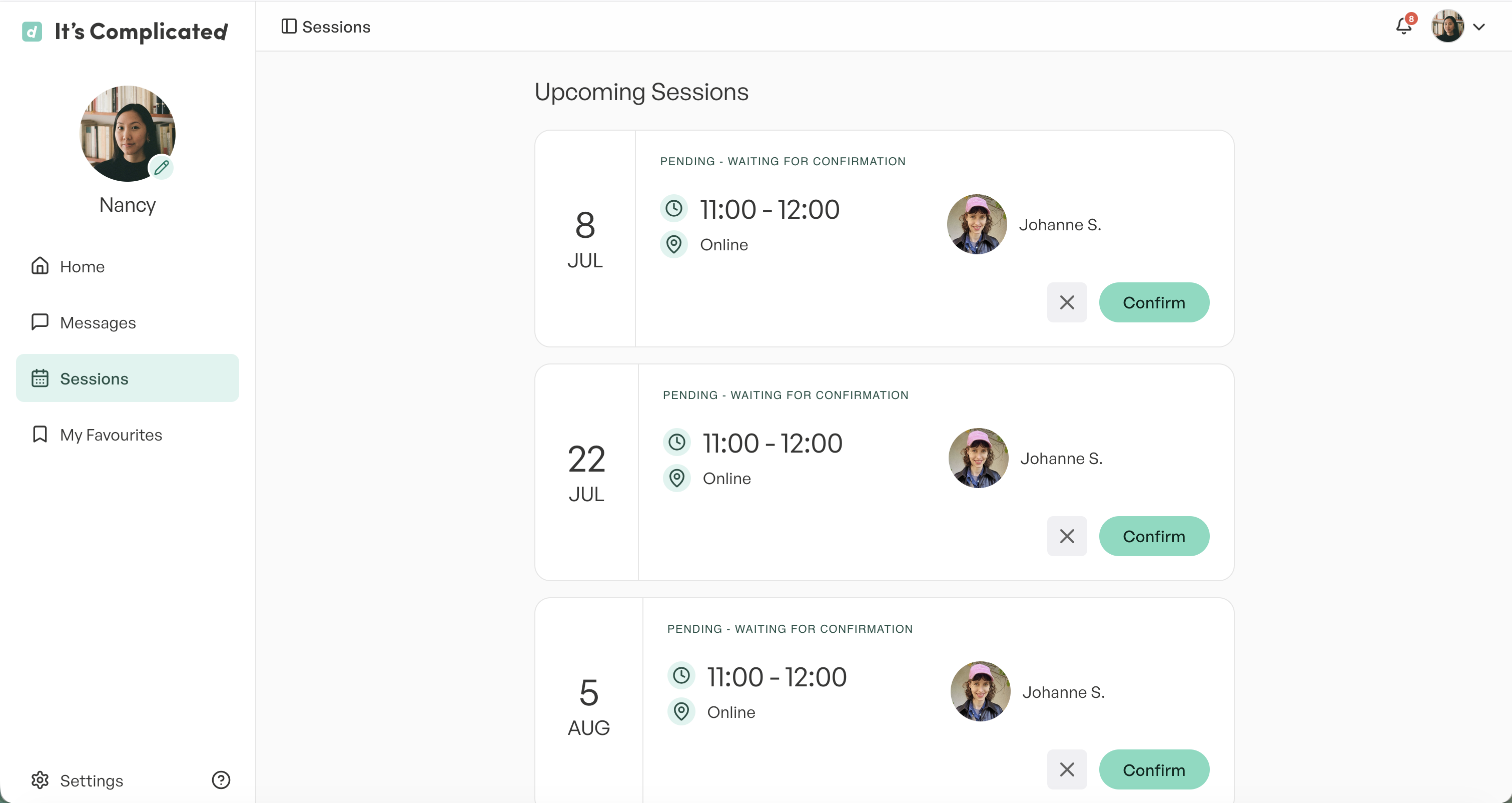Cancel the 5 AUG session with X
This screenshot has width=1512, height=803.
(1067, 769)
